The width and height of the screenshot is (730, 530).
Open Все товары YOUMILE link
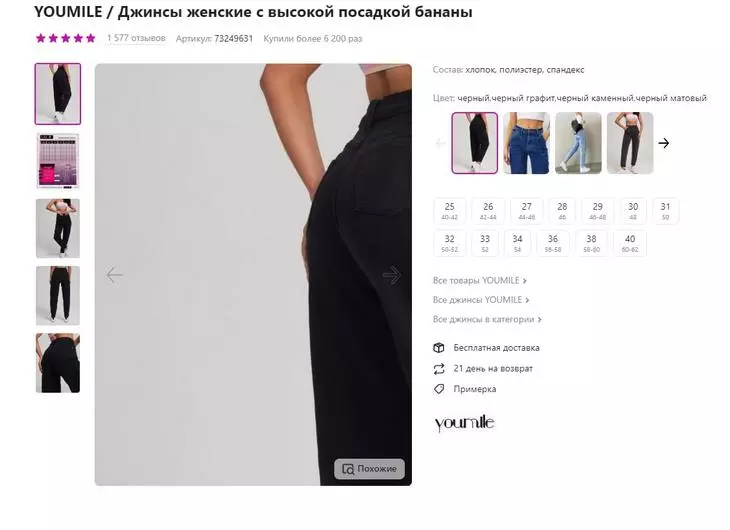pos(480,280)
